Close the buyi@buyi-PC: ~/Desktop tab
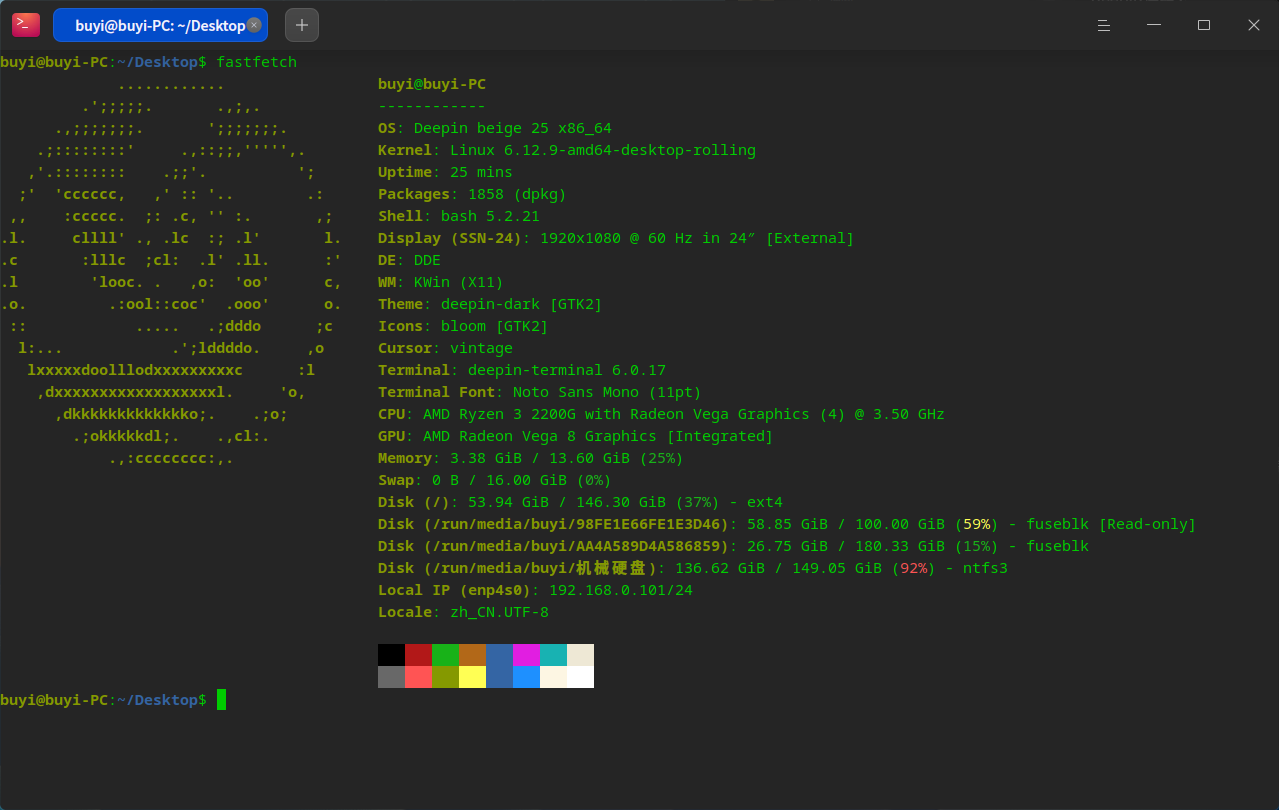The width and height of the screenshot is (1279, 810). [254, 25]
